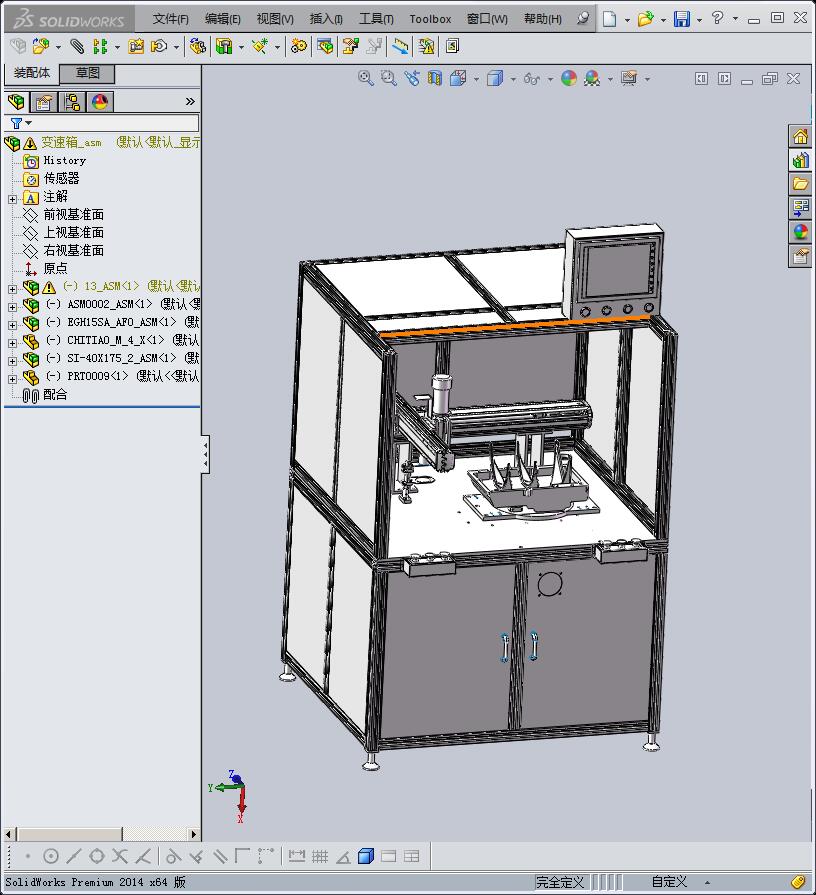The image size is (816, 895).
Task: Open the Edit Appearance color ball
Action: 568,78
